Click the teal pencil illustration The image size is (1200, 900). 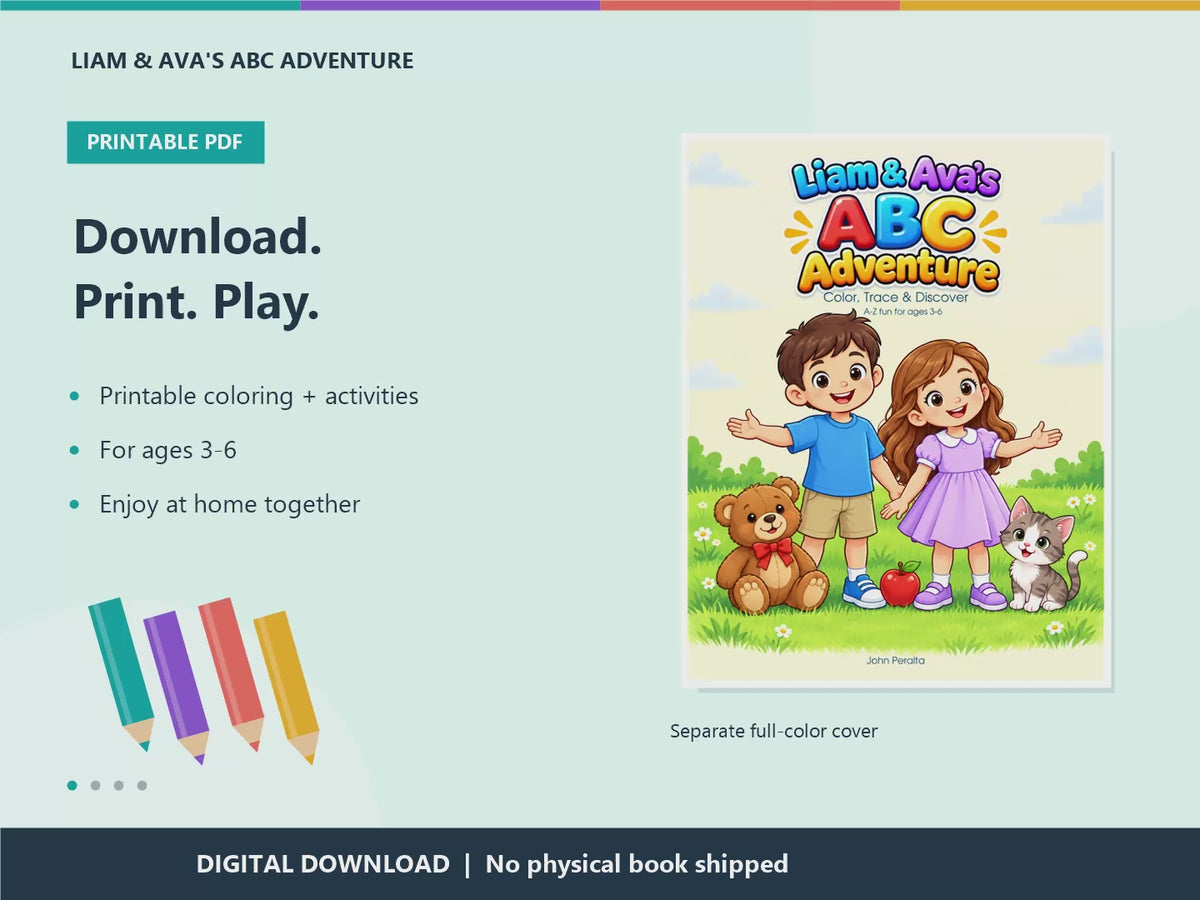point(120,673)
